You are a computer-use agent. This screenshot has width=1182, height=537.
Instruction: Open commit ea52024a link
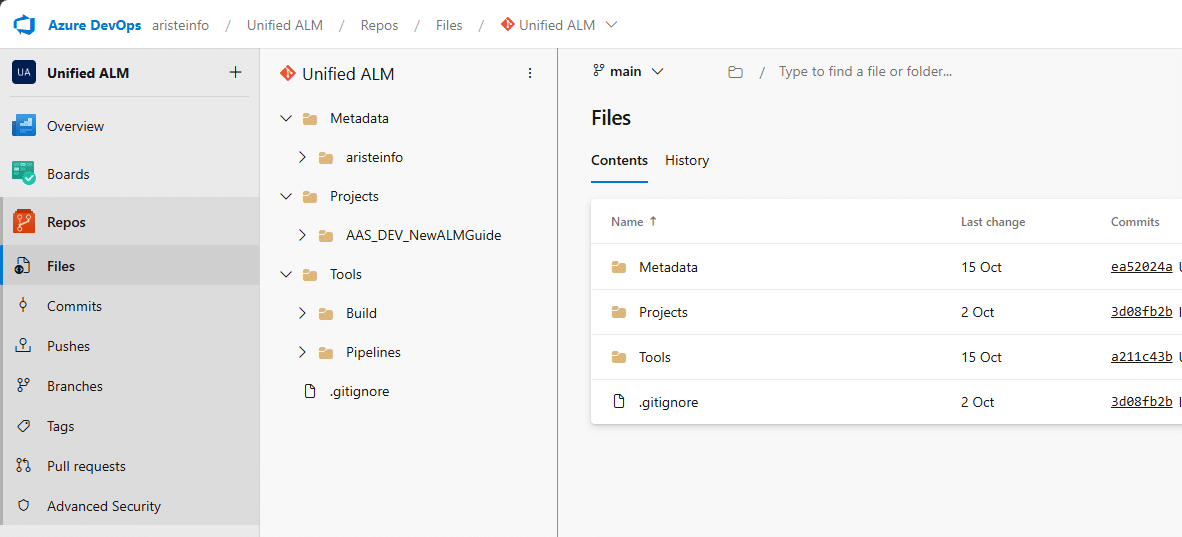1141,266
